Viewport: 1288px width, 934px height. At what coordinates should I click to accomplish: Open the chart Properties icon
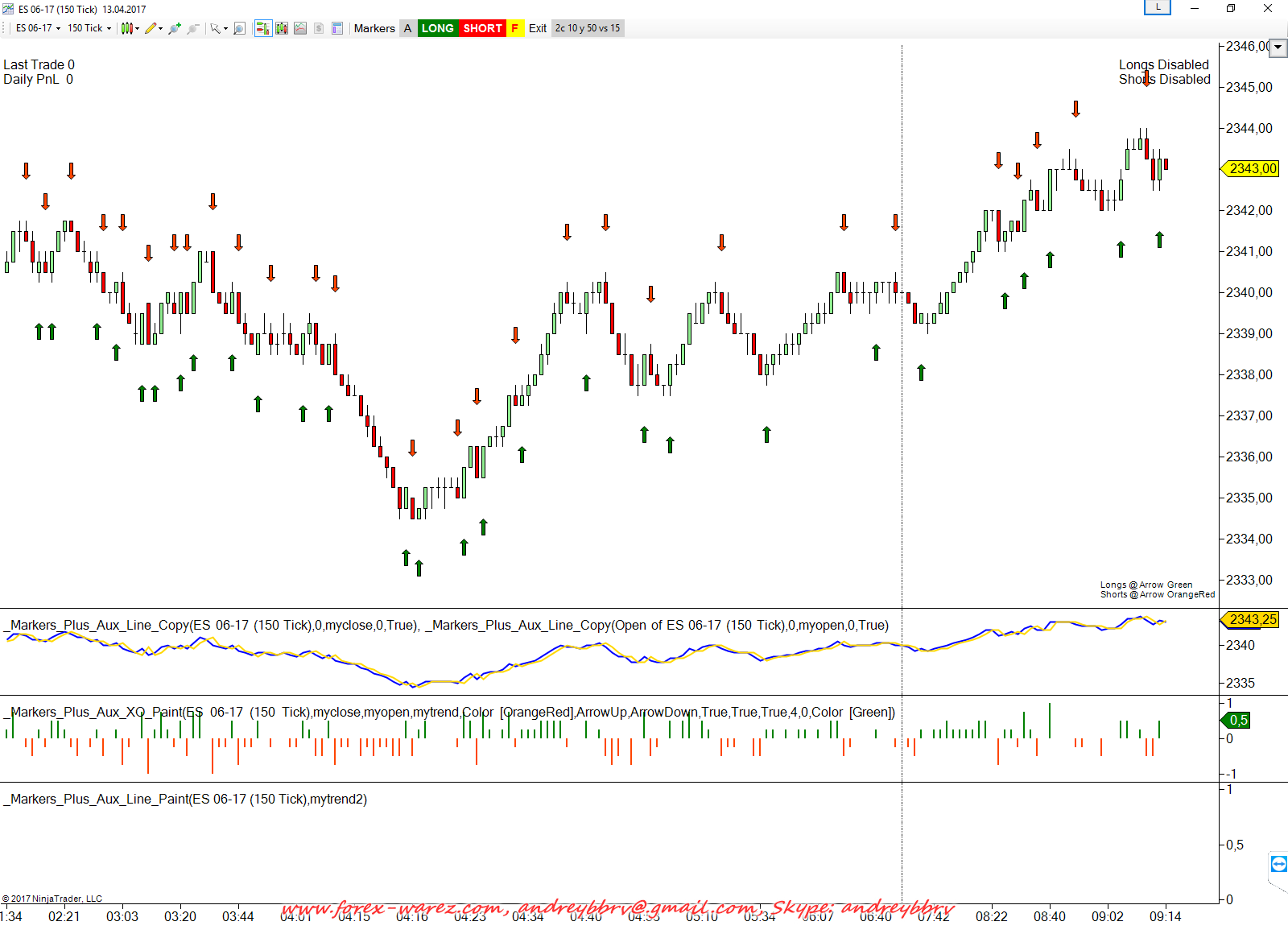click(x=337, y=28)
